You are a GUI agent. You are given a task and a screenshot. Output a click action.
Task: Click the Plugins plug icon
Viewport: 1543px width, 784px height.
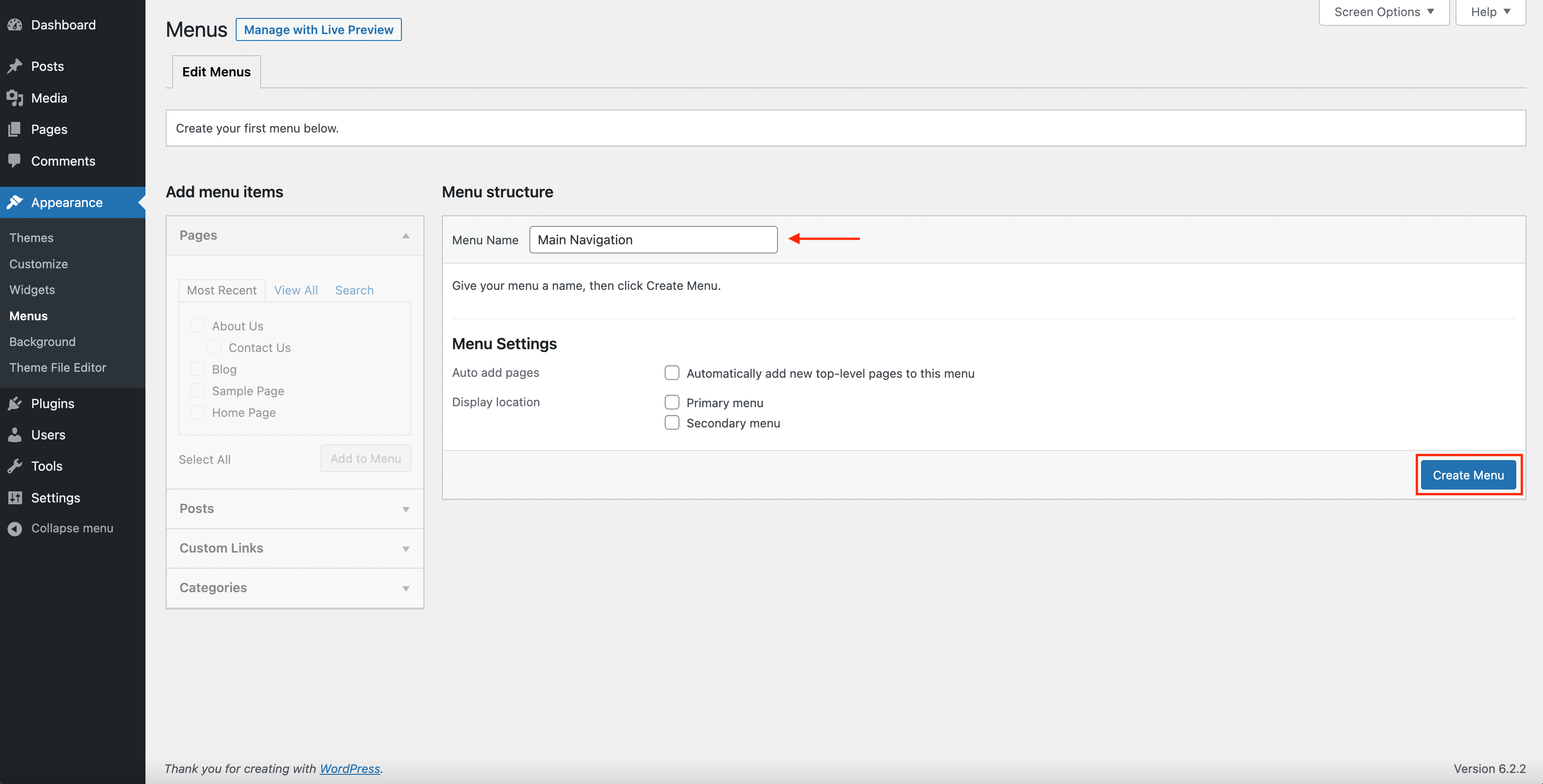pos(15,404)
